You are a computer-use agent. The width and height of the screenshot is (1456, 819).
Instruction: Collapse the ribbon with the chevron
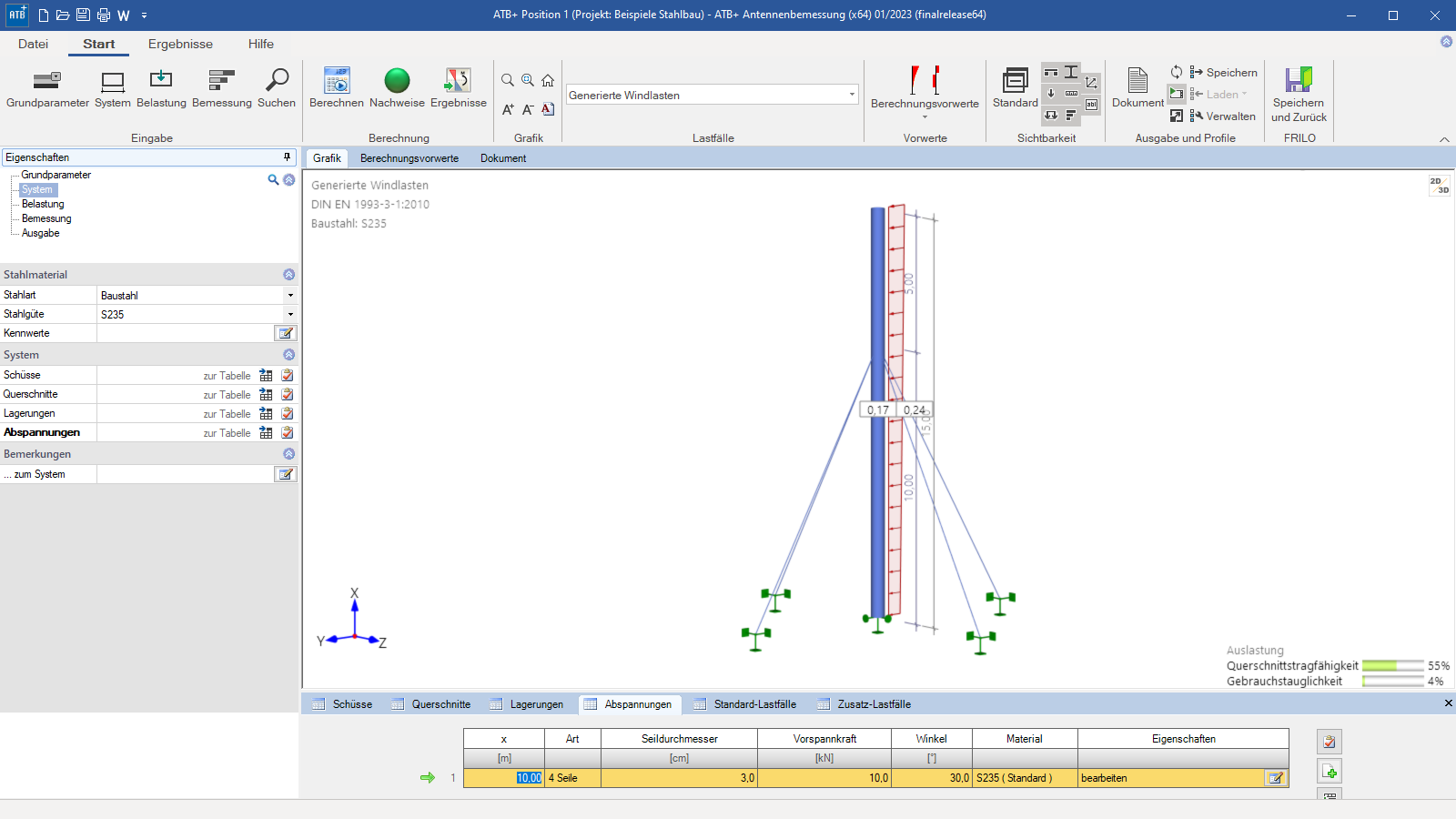pos(1444,139)
